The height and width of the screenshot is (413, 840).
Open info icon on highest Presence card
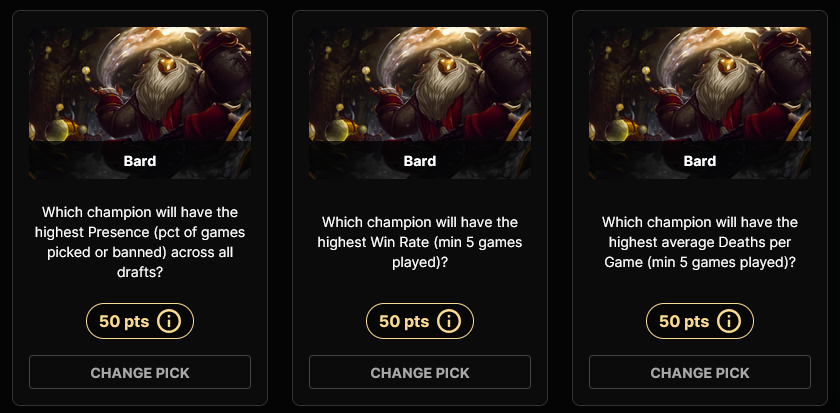pyautogui.click(x=169, y=321)
